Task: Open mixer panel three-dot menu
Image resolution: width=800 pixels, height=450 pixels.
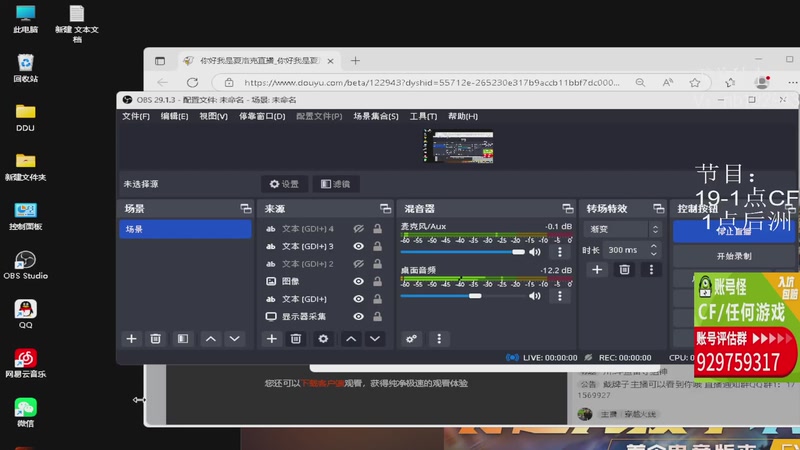Action: (x=439, y=339)
